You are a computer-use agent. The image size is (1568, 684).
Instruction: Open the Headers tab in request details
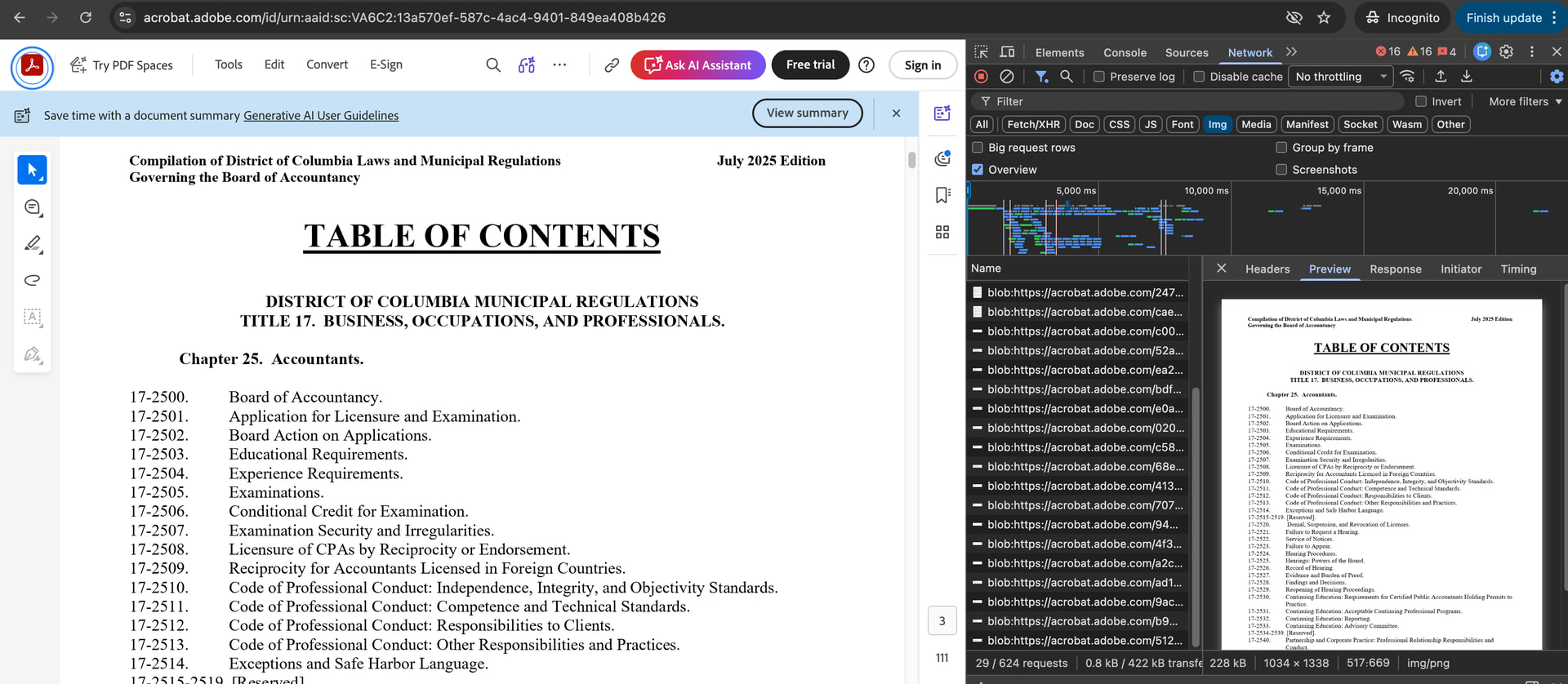point(1267,269)
